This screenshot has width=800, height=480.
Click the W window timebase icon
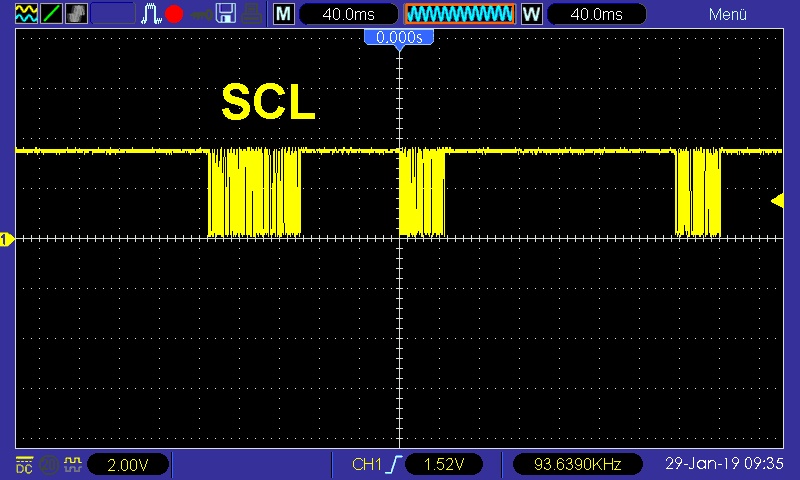click(532, 14)
